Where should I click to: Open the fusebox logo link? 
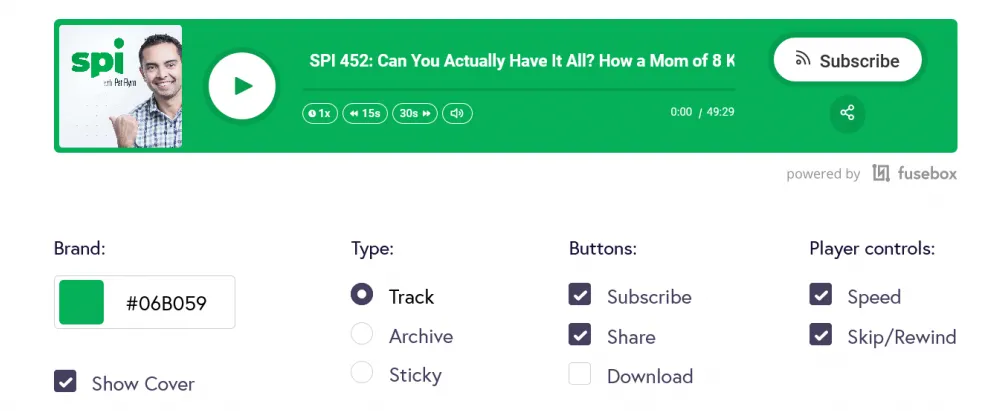pos(914,173)
